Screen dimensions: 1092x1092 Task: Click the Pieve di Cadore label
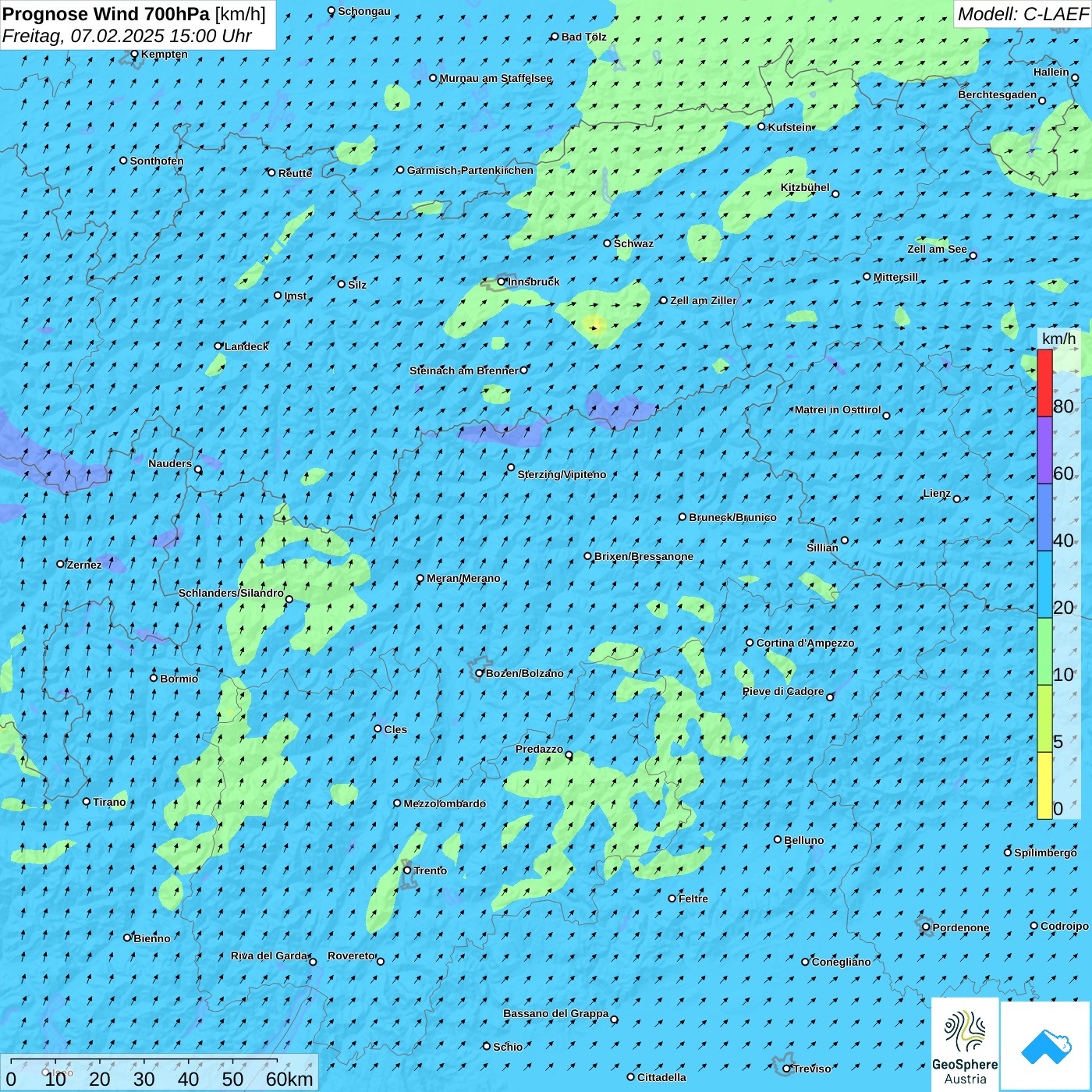coord(783,691)
